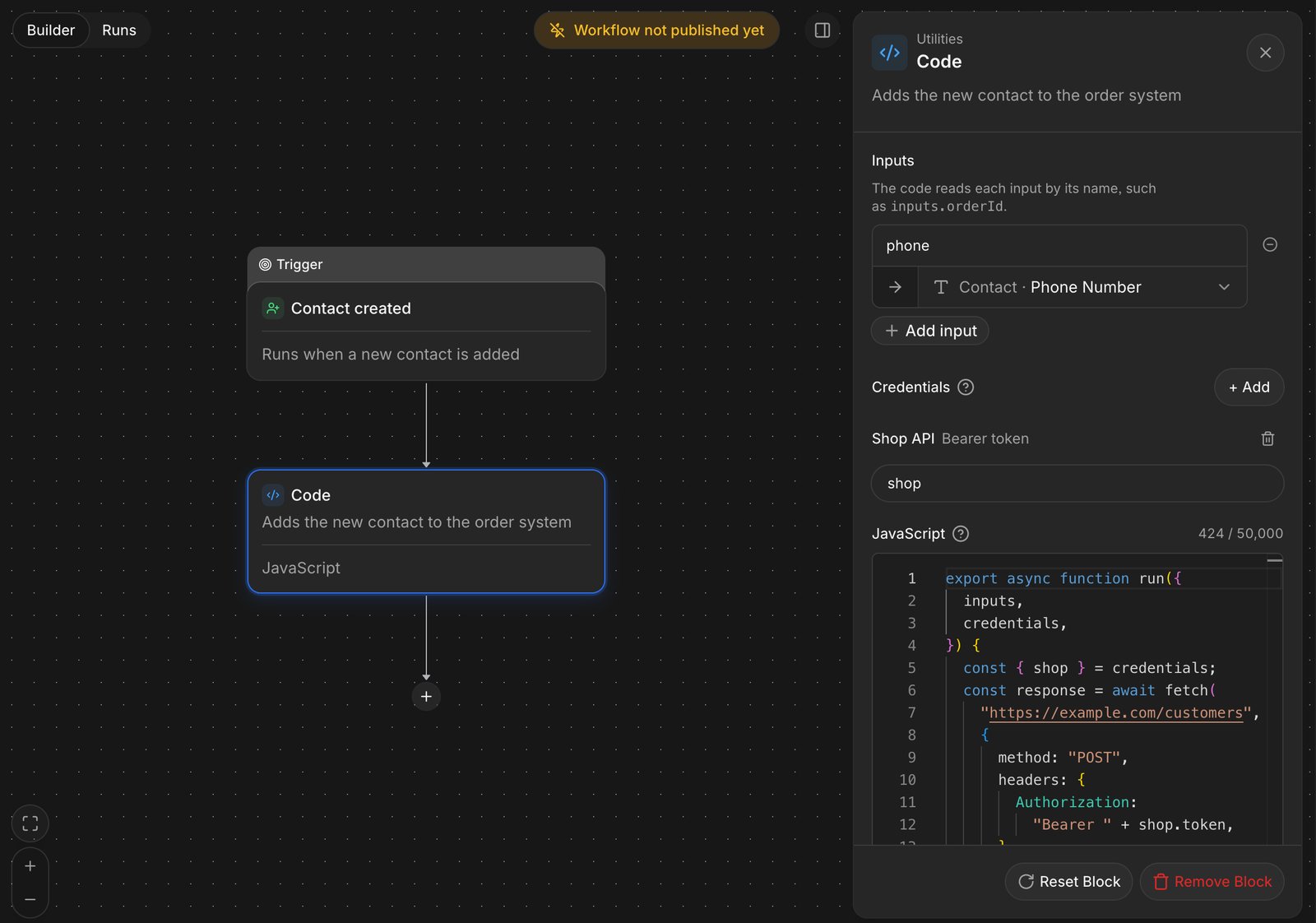This screenshot has height=923, width=1316.
Task: Open the example.com customers URL in code
Action: coord(1115,713)
